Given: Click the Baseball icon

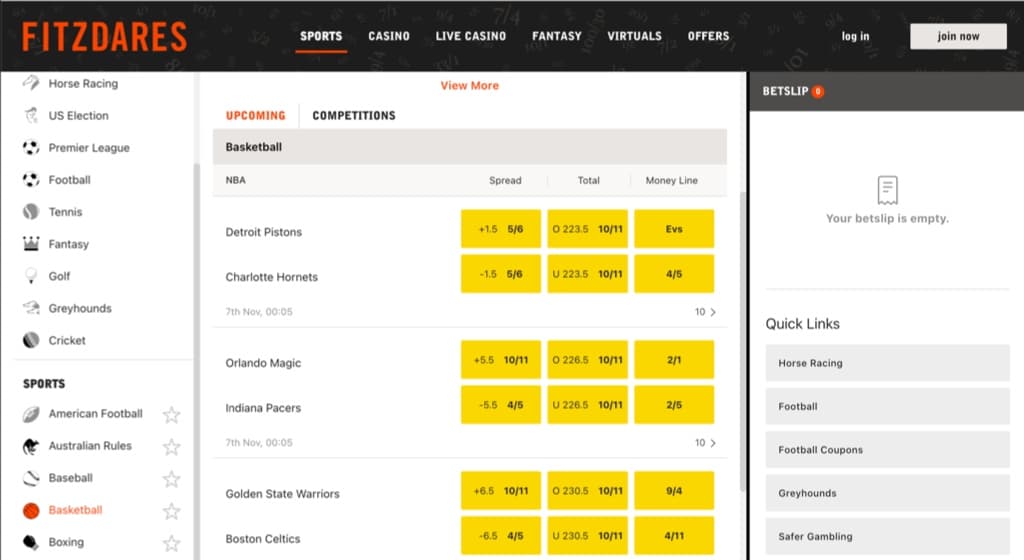Looking at the screenshot, I should pos(31,478).
